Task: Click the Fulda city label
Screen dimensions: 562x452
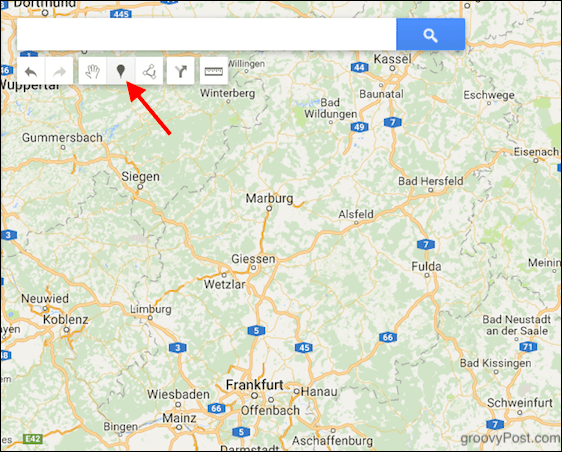Action: tap(426, 267)
